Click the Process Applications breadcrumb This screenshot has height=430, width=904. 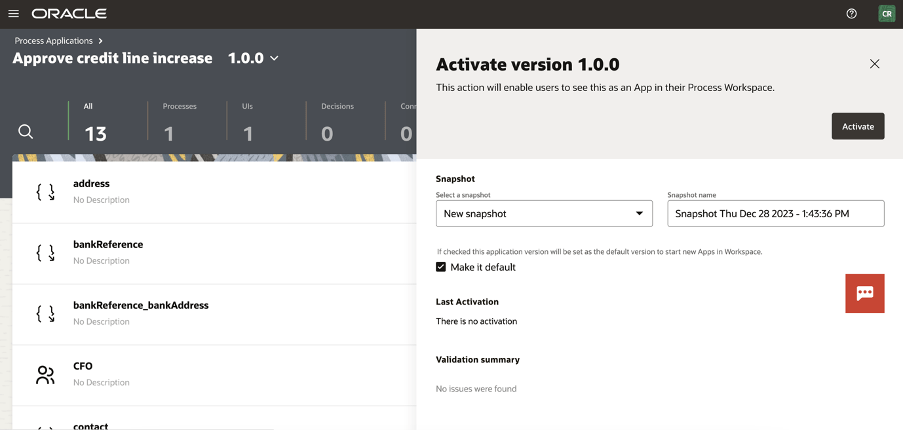[x=54, y=41]
